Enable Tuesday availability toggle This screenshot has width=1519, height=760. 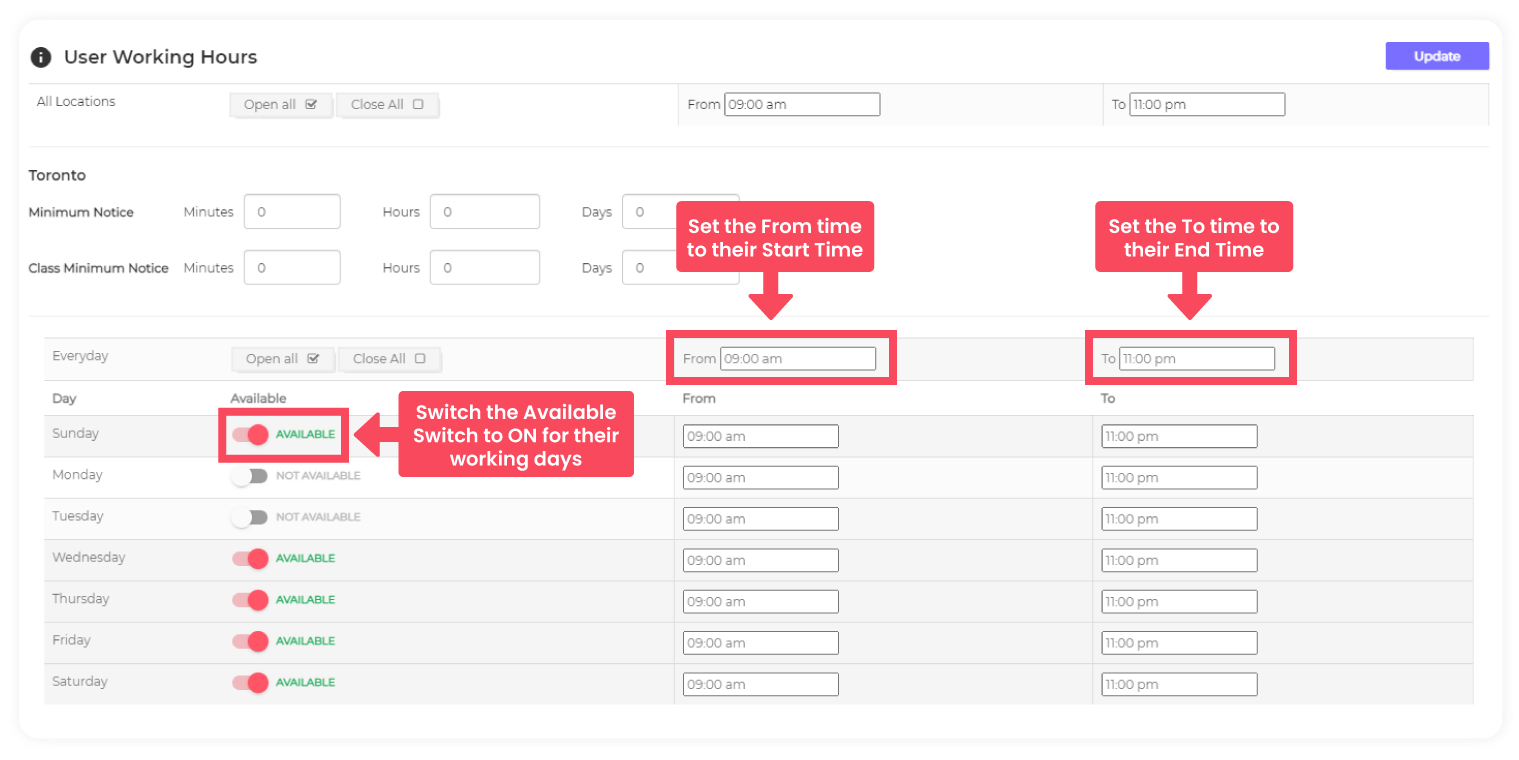(250, 517)
